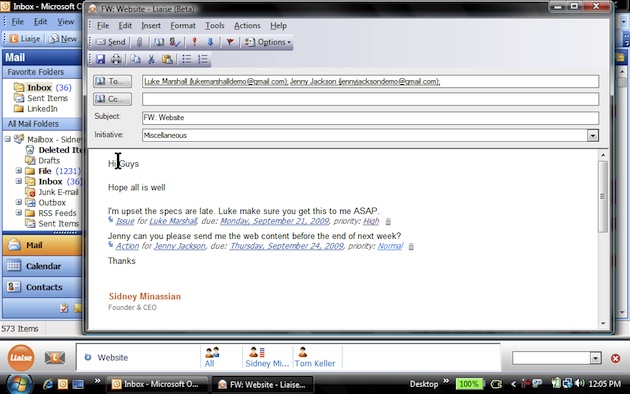Click the Jenny Jackson assignee link

click(x=180, y=246)
